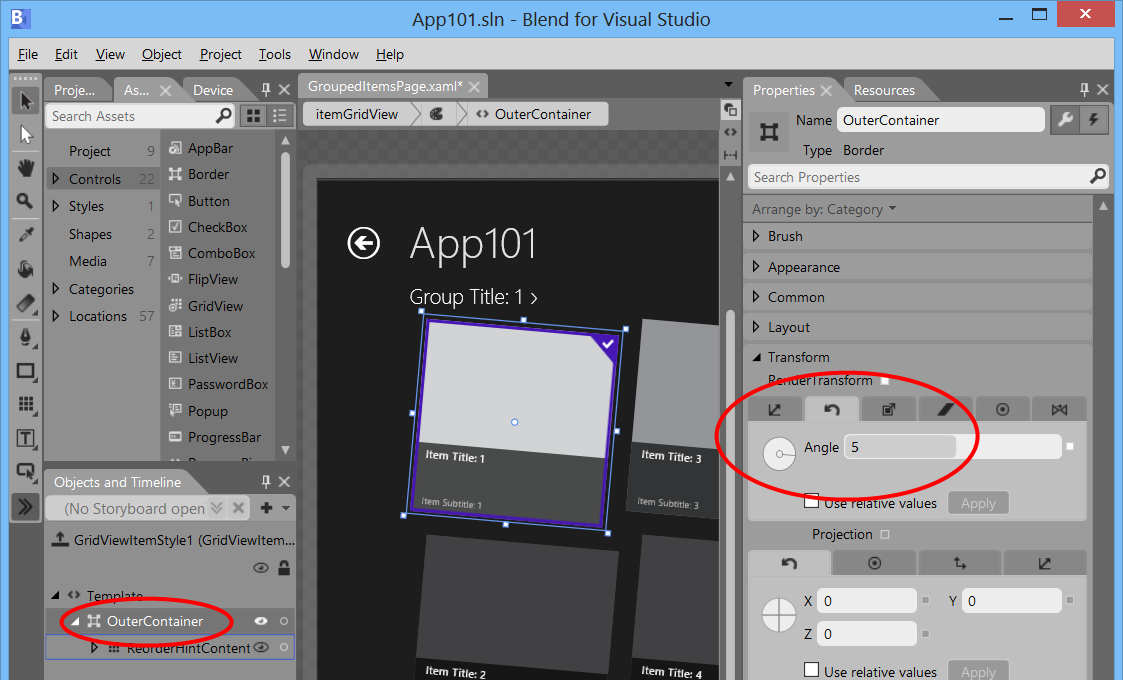
Task: Select the Direct Selection tool
Action: pyautogui.click(x=26, y=135)
